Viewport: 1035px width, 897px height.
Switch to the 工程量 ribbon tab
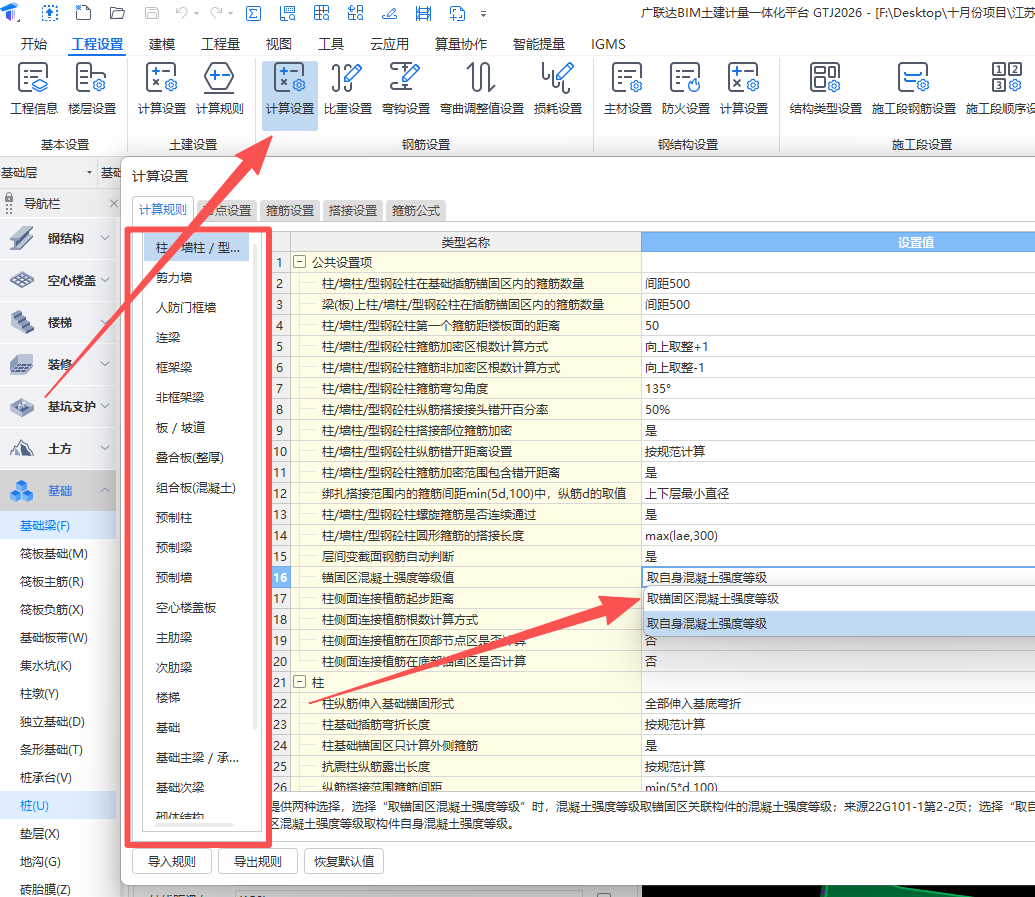tap(220, 44)
